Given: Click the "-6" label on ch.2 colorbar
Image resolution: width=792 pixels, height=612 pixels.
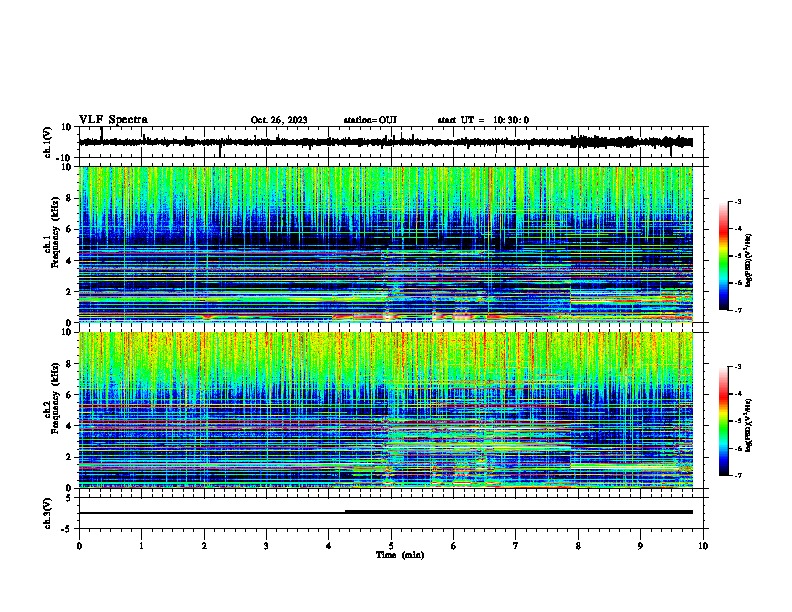Looking at the screenshot, I should [738, 448].
